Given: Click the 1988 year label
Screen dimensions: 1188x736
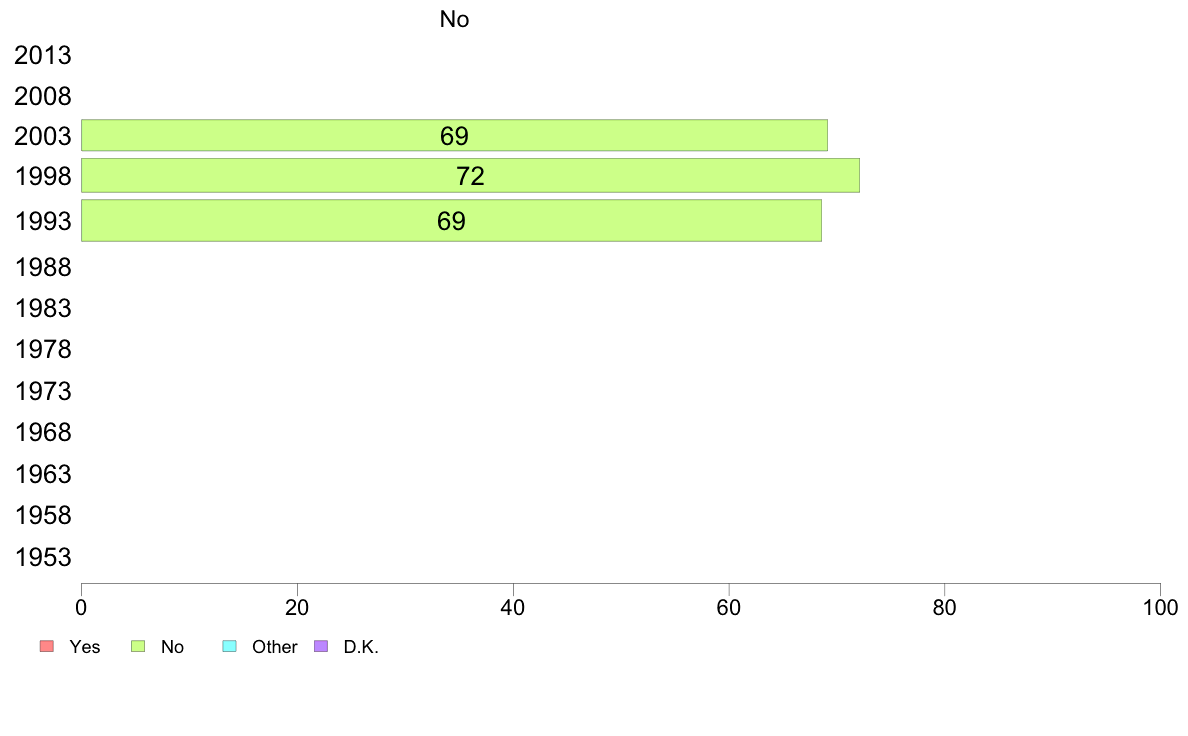Looking at the screenshot, I should pyautogui.click(x=43, y=268).
